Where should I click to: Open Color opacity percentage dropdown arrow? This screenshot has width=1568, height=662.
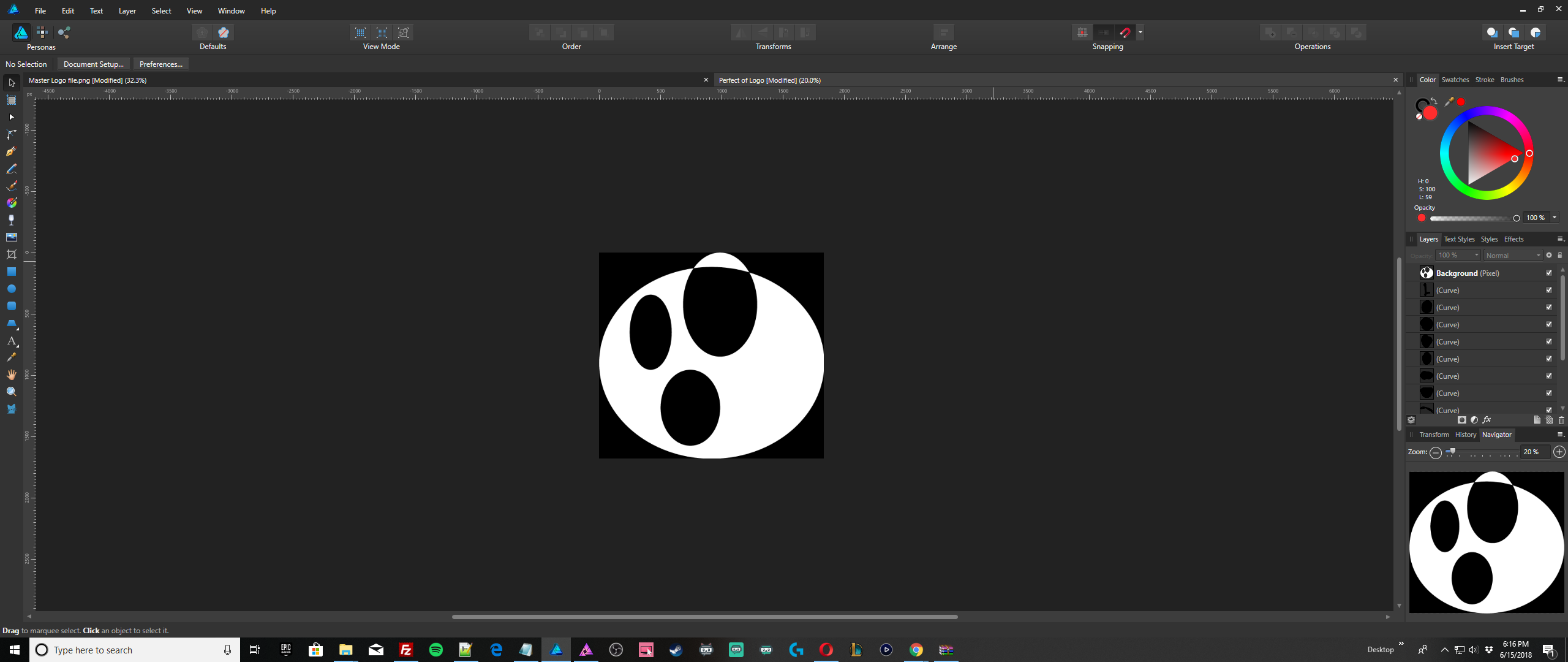(x=1555, y=218)
